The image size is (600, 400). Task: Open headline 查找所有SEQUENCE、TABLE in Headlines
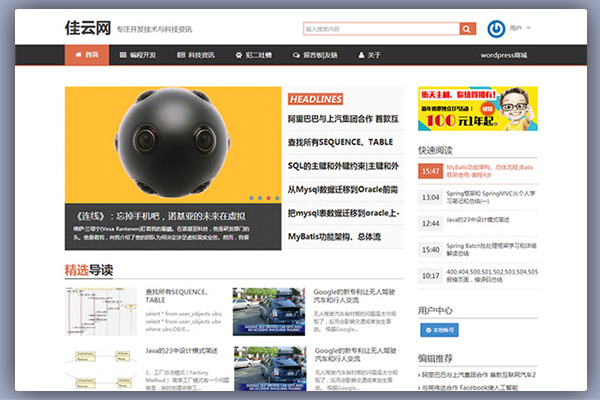[x=340, y=142]
